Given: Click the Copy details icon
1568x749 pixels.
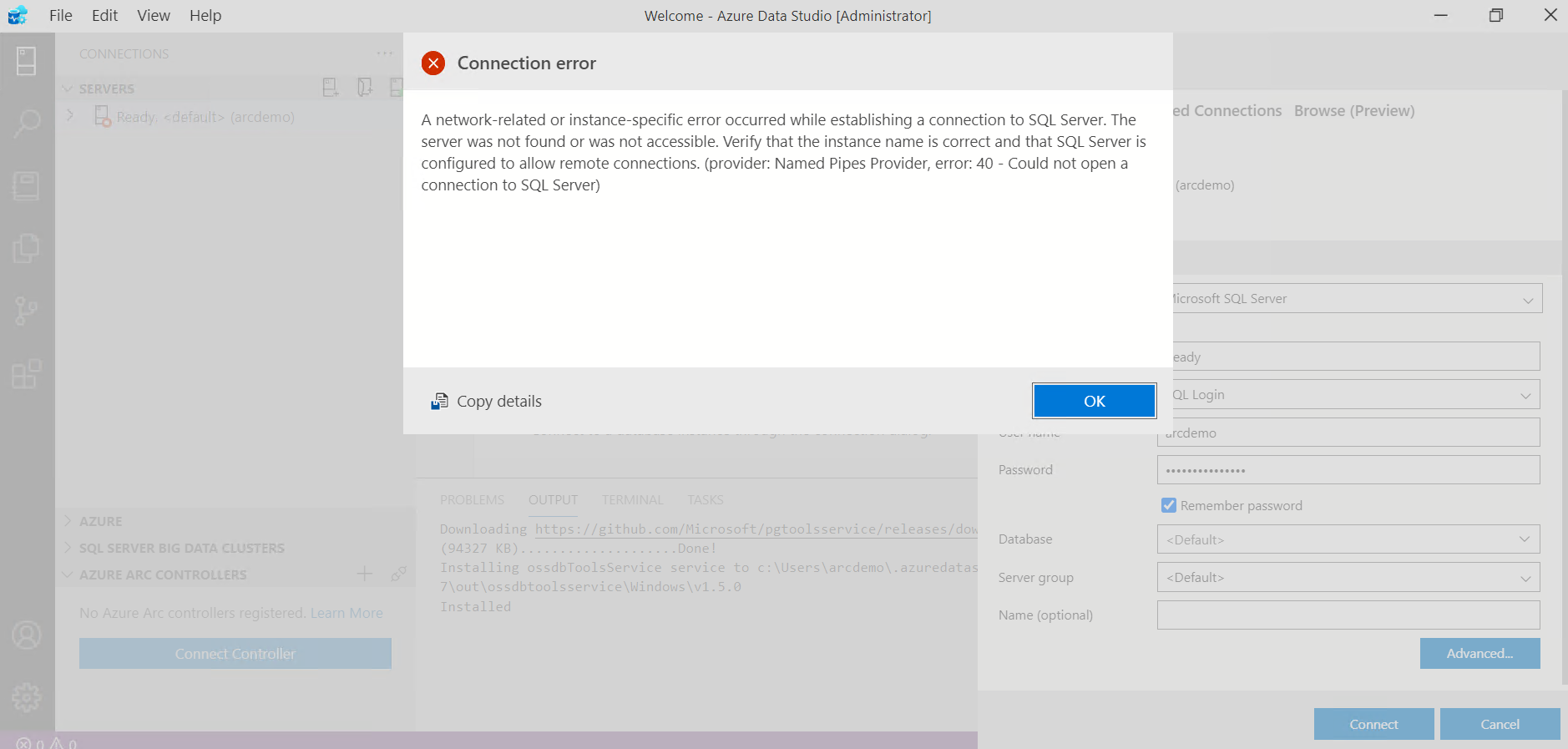Looking at the screenshot, I should (x=439, y=402).
